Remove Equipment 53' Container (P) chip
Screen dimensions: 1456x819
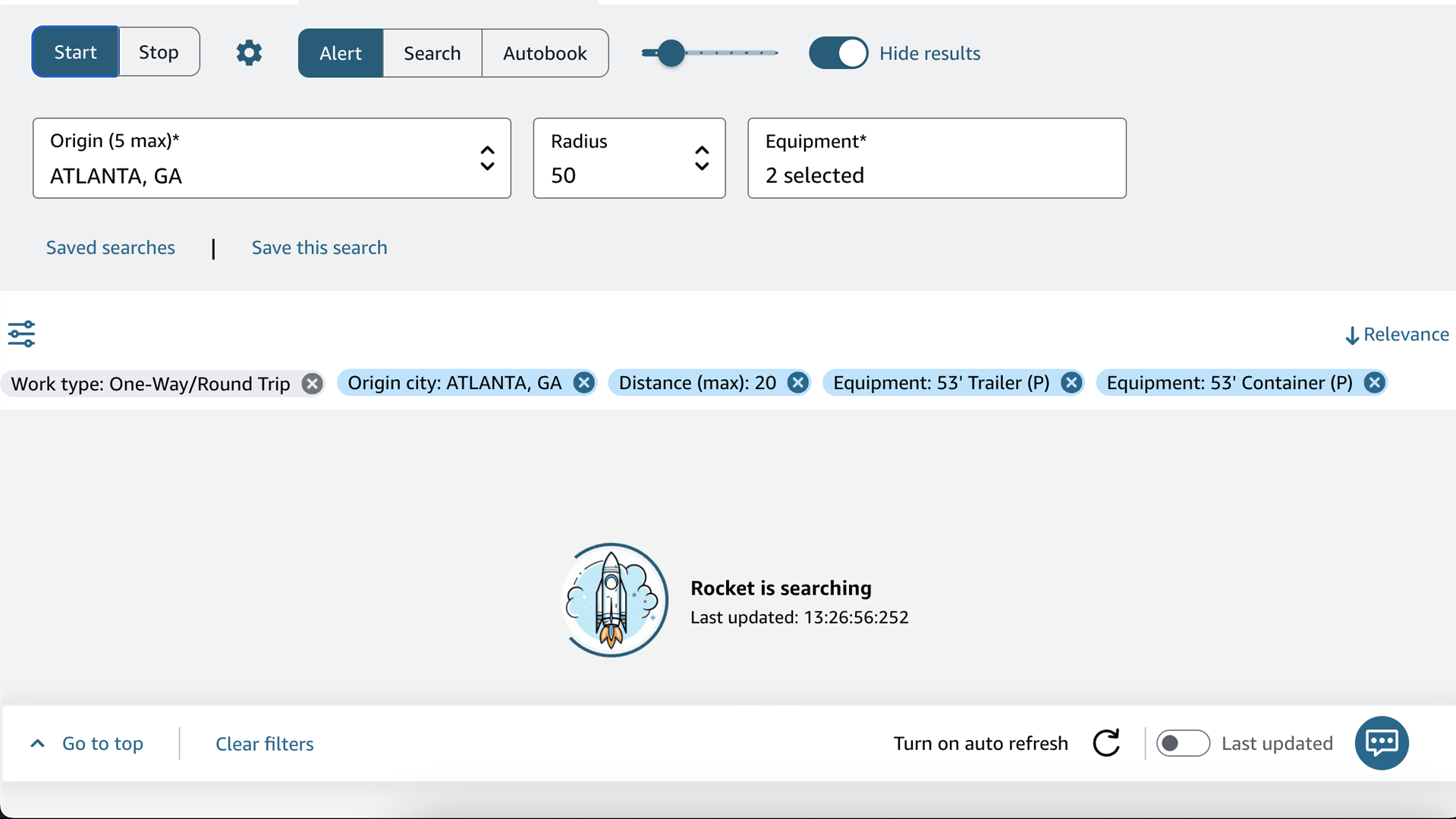tap(1374, 383)
